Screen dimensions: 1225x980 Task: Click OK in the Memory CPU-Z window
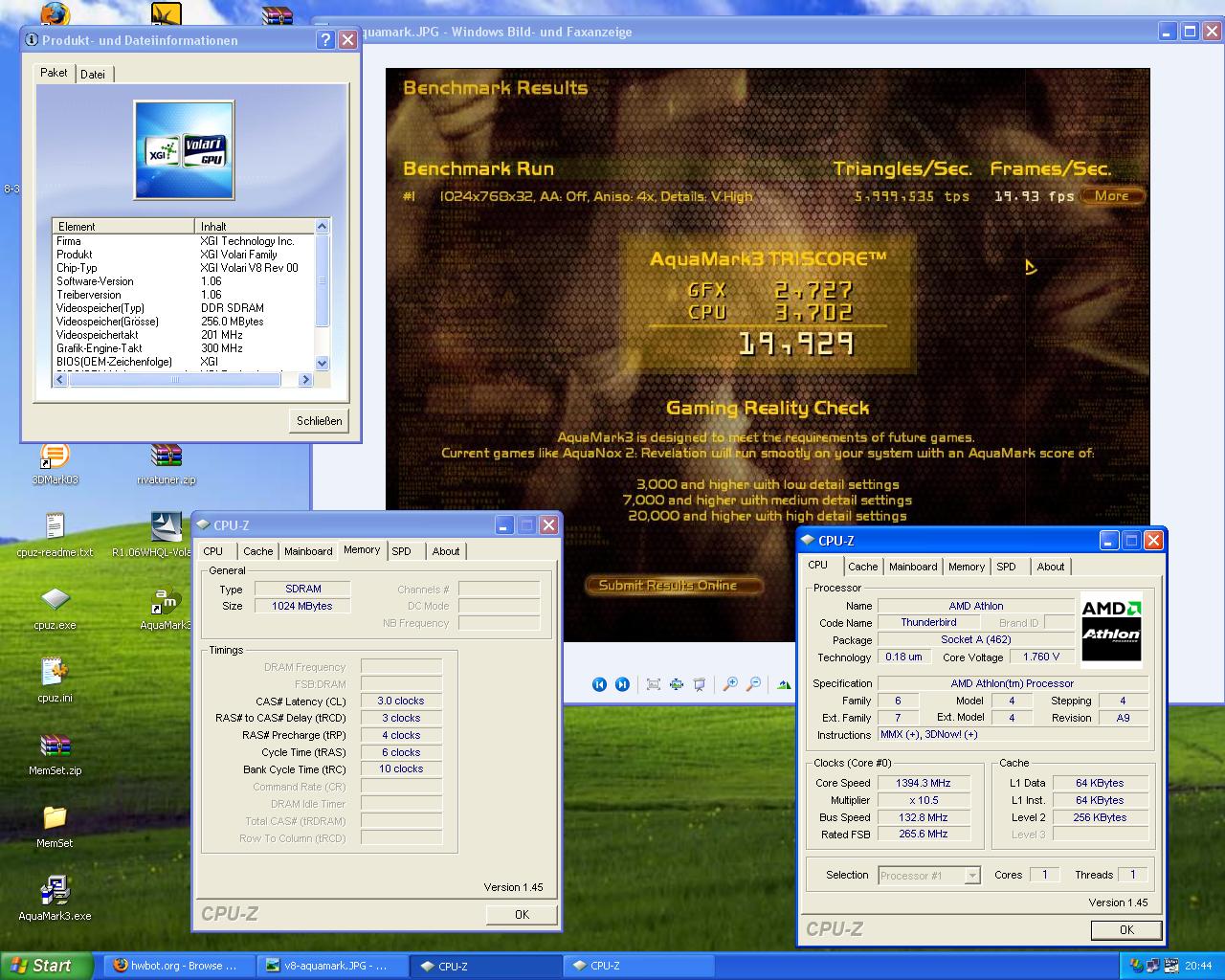coord(522,914)
